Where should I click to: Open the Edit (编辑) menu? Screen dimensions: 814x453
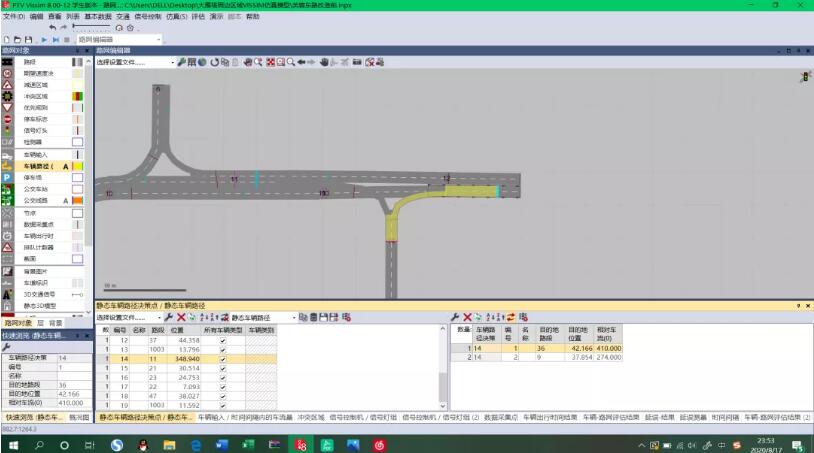(36, 17)
